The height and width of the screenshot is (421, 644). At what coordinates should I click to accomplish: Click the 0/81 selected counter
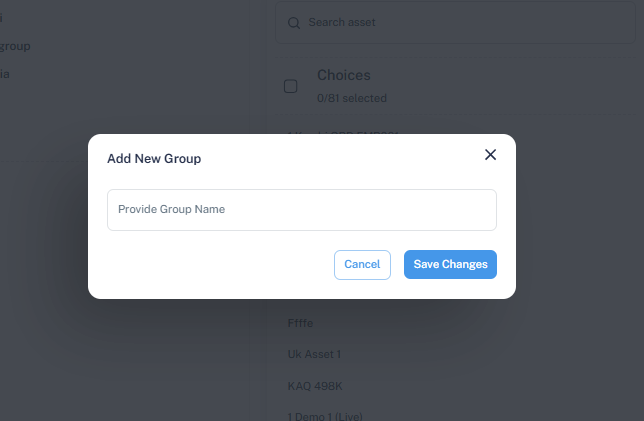pos(351,99)
